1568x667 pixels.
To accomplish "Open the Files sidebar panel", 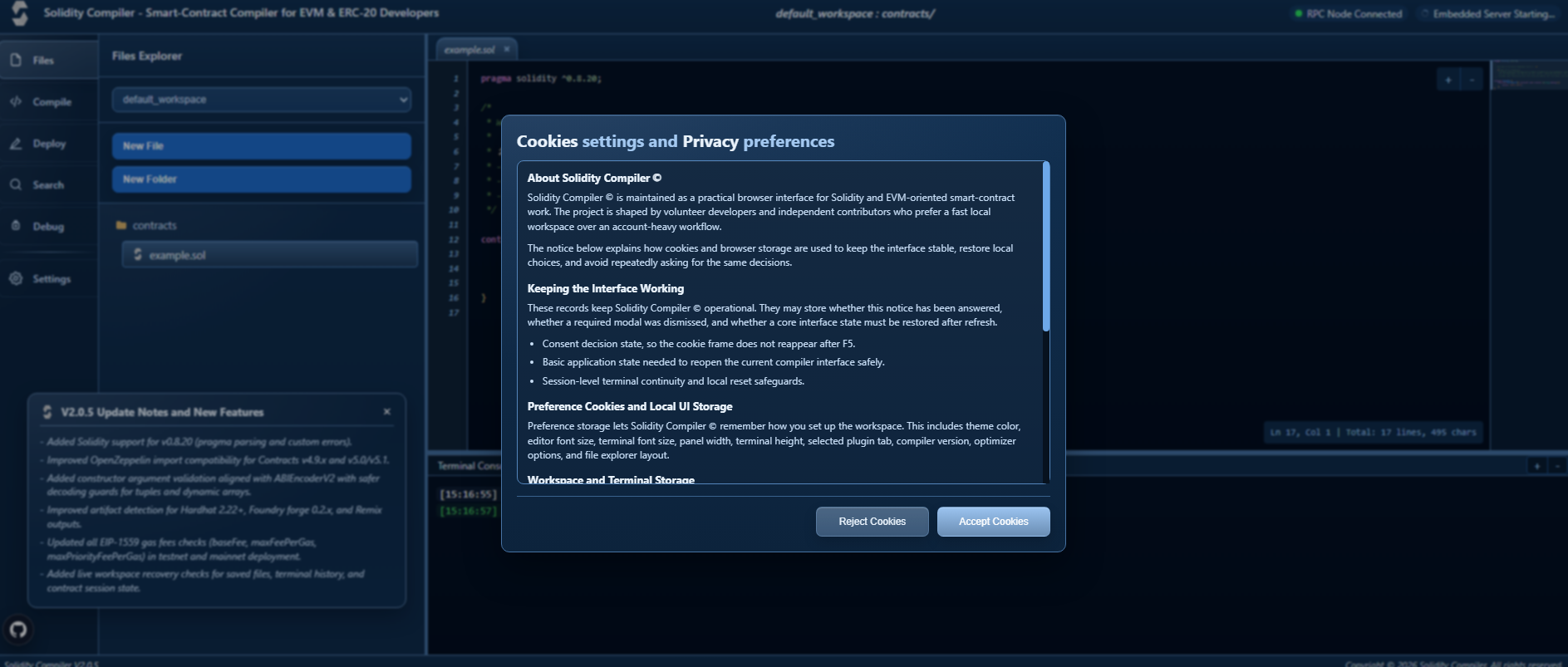I will click(x=49, y=60).
